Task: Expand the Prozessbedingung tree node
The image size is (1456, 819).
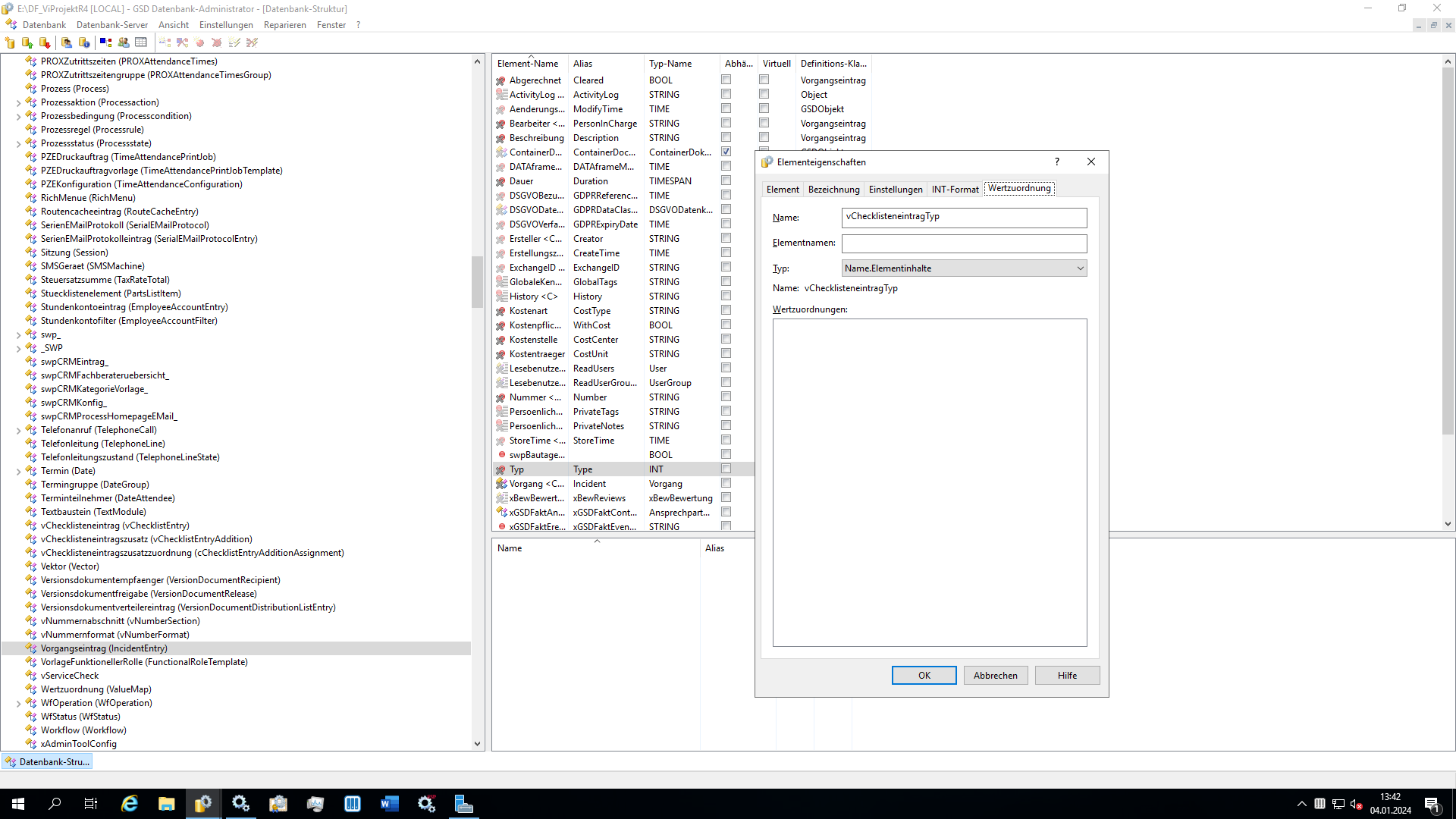Action: [x=18, y=117]
